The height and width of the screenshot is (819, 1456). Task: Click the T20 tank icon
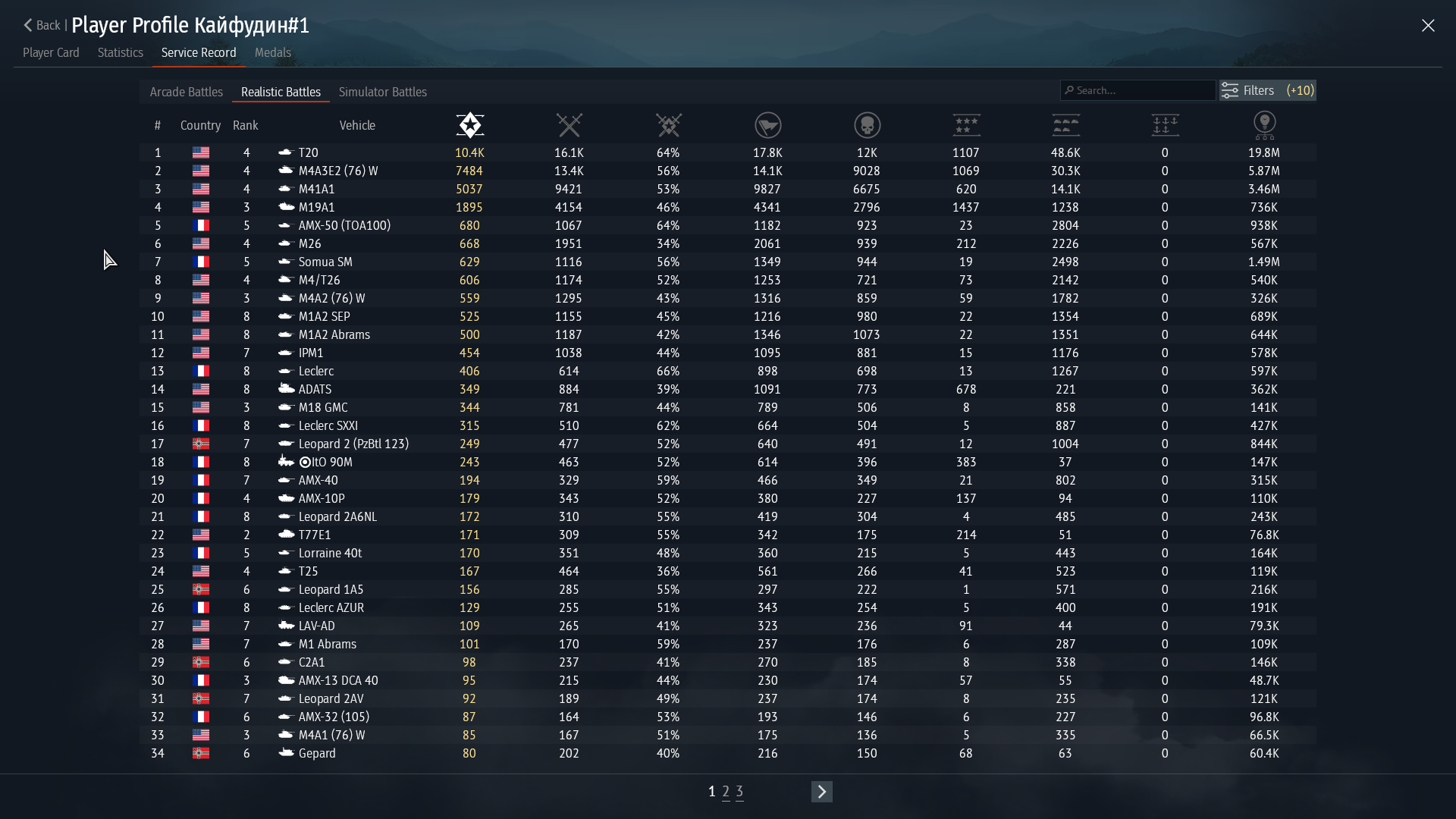coord(286,152)
